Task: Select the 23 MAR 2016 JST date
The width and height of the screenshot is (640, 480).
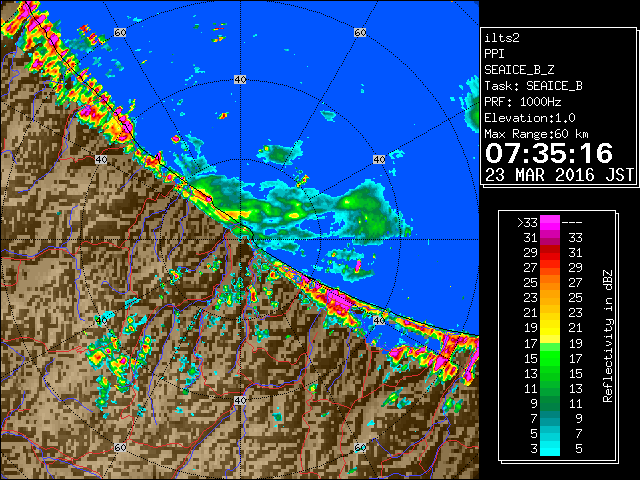Action: pyautogui.click(x=559, y=175)
